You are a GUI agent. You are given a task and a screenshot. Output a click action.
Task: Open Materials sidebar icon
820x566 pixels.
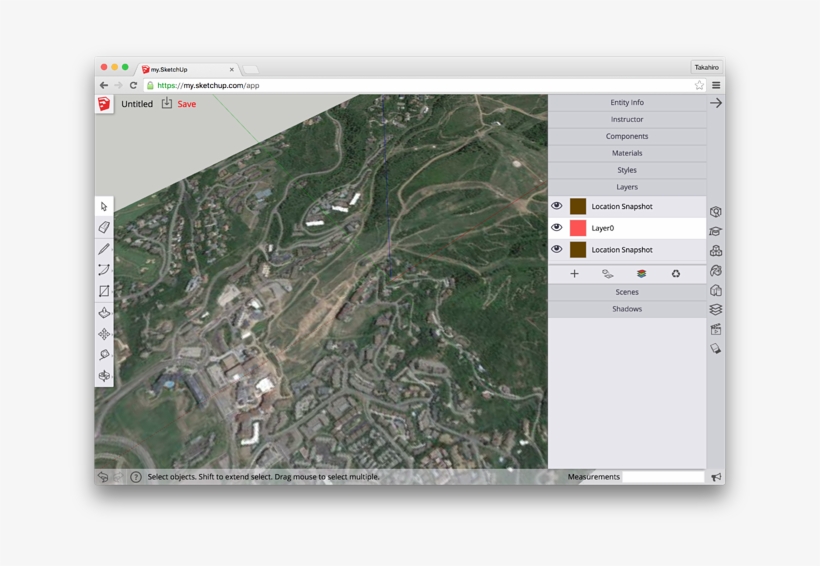(x=715, y=270)
